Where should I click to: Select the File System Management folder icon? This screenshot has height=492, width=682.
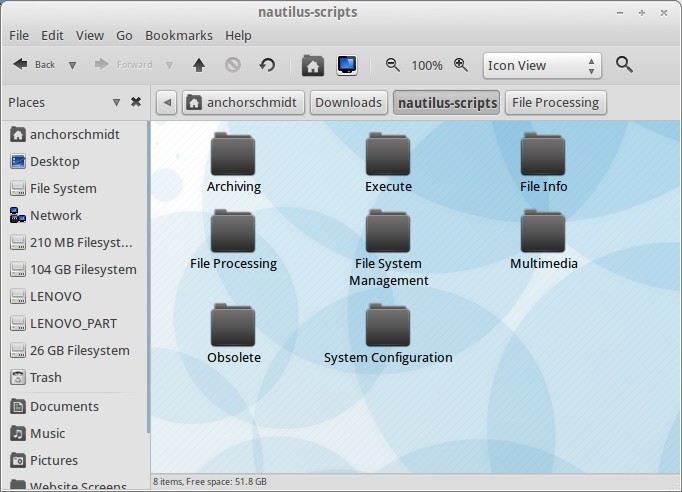[388, 231]
